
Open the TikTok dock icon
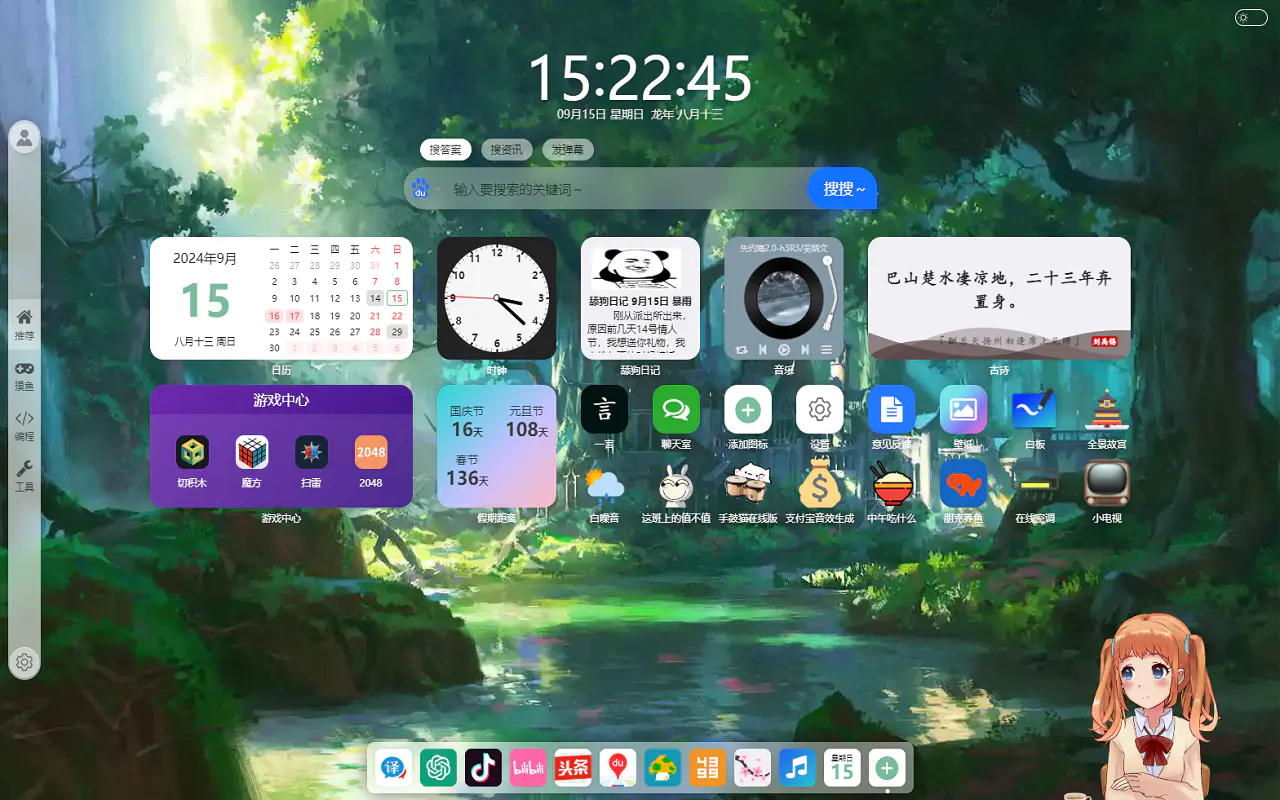(483, 768)
